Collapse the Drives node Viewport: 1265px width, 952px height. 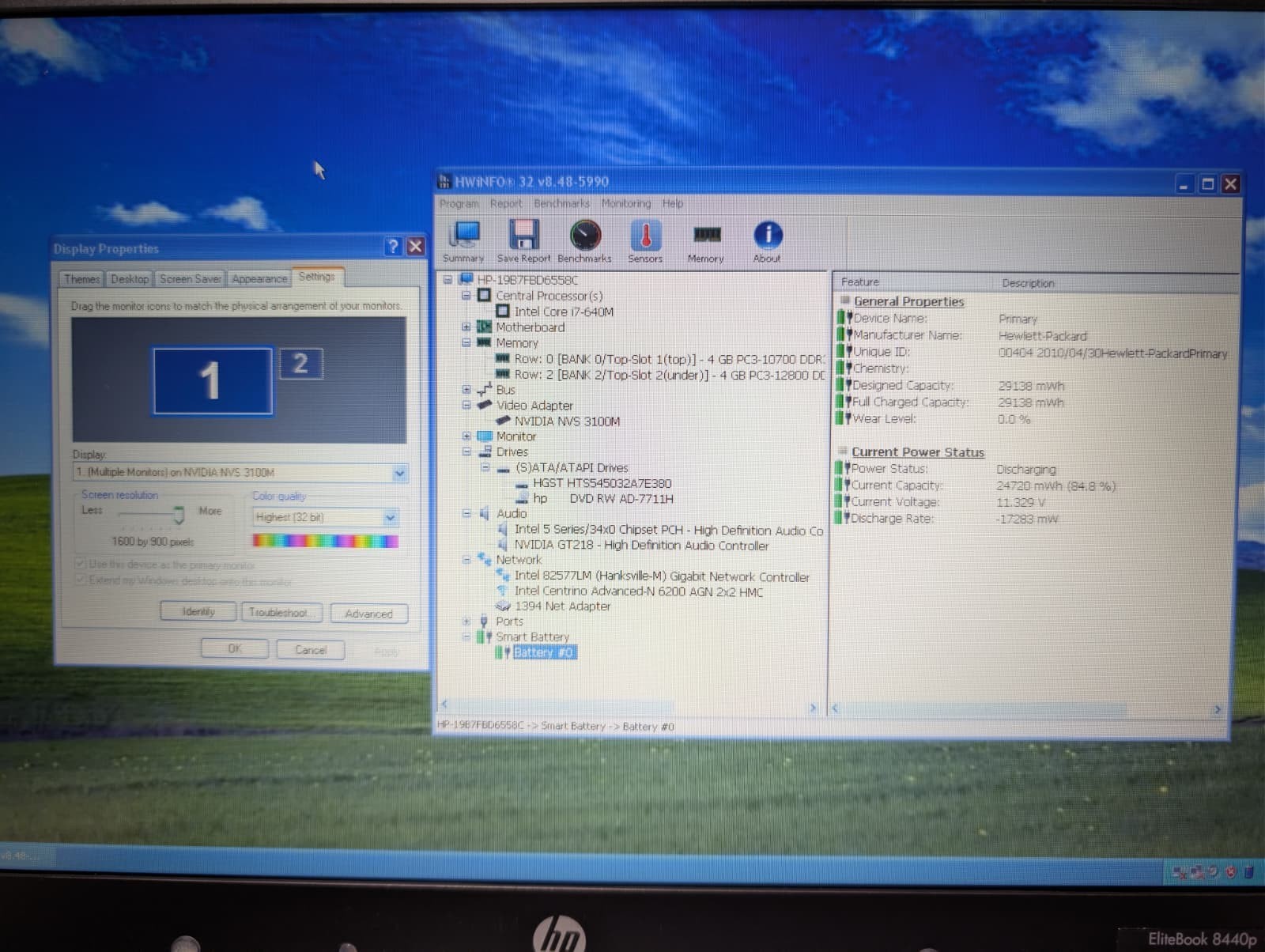466,452
